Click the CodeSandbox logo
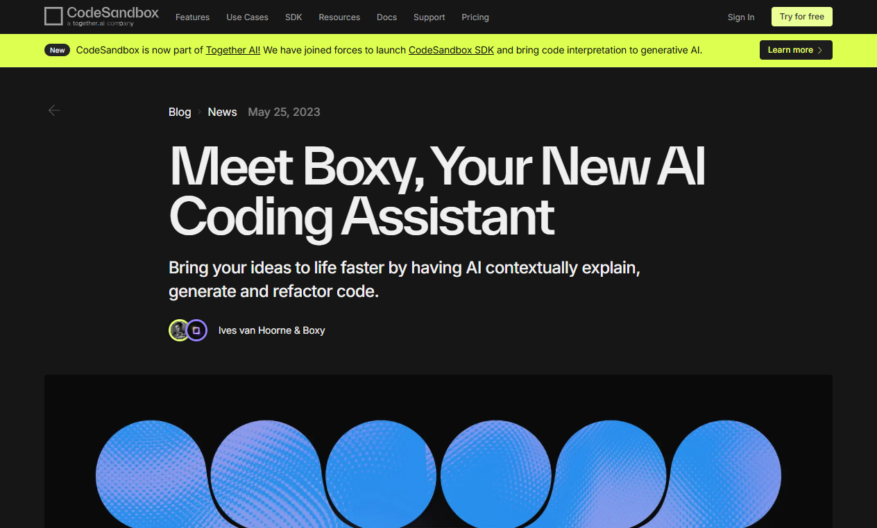The height and width of the screenshot is (528, 877). click(x=101, y=17)
